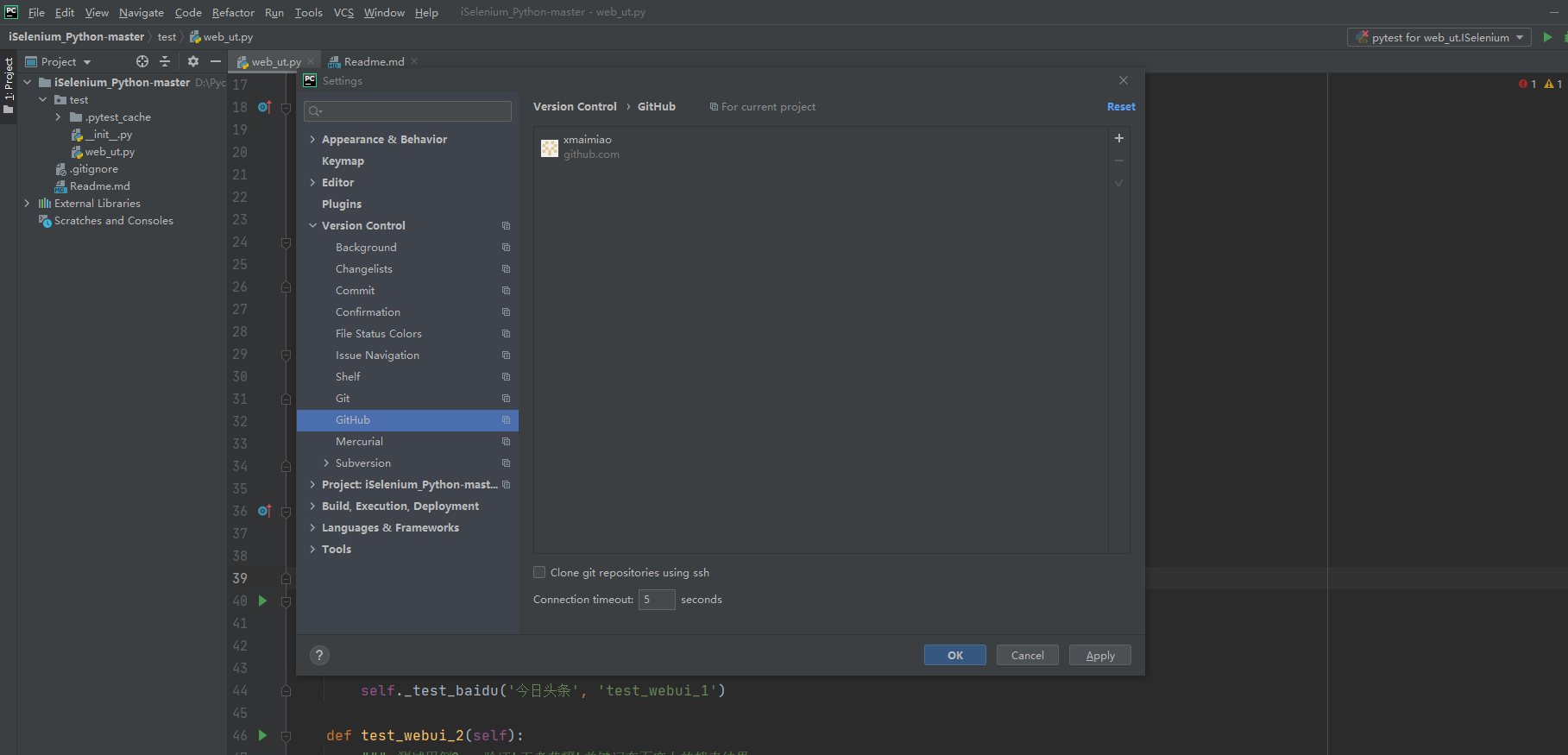1568x755 pixels.
Task: Open the Navigate menu
Action: (x=142, y=12)
